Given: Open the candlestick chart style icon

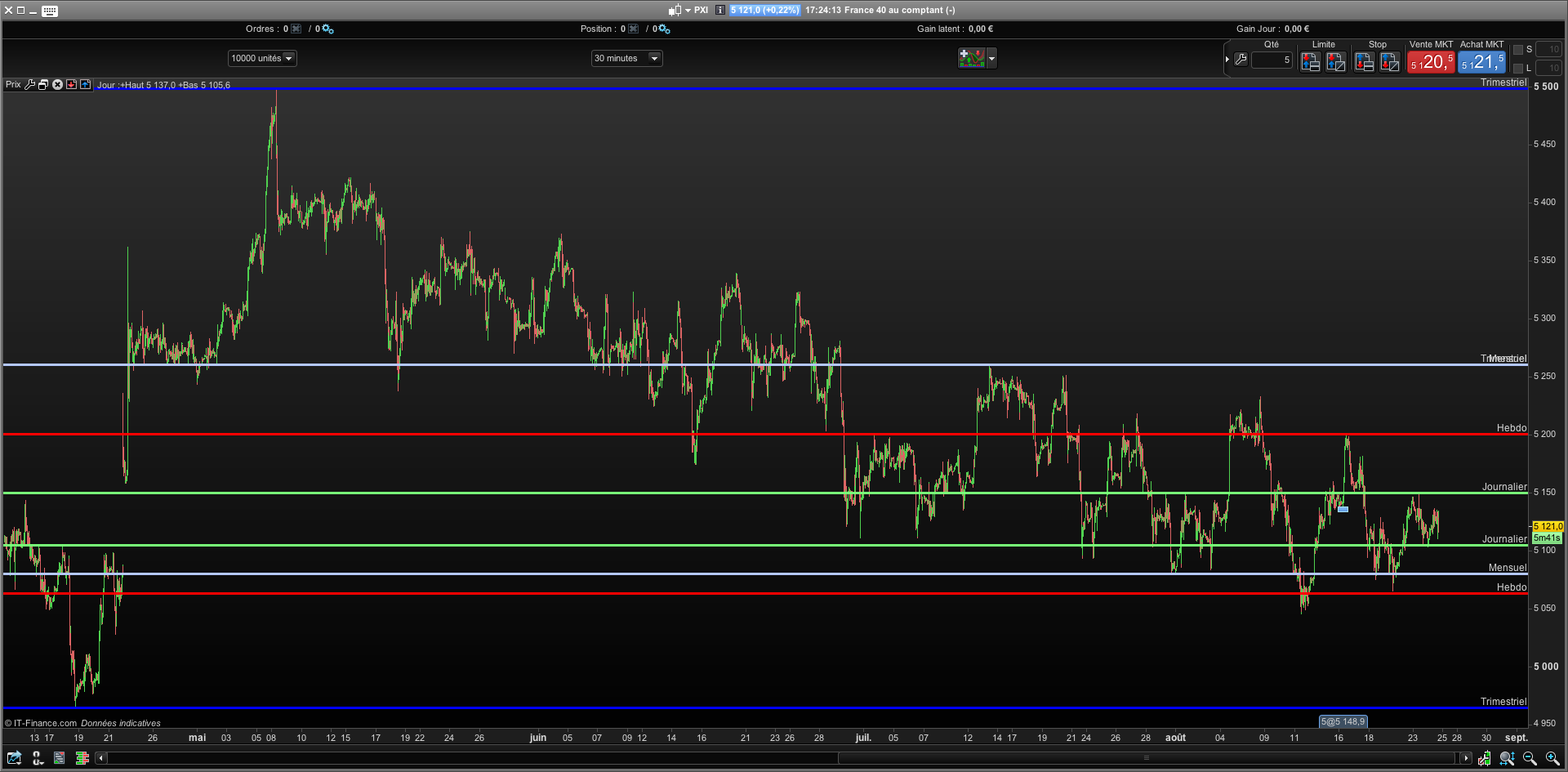Looking at the screenshot, I should pos(675,10).
